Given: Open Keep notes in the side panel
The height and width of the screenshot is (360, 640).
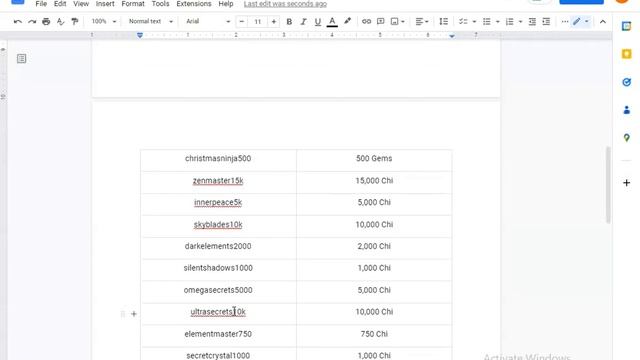Looking at the screenshot, I should pyautogui.click(x=626, y=54).
